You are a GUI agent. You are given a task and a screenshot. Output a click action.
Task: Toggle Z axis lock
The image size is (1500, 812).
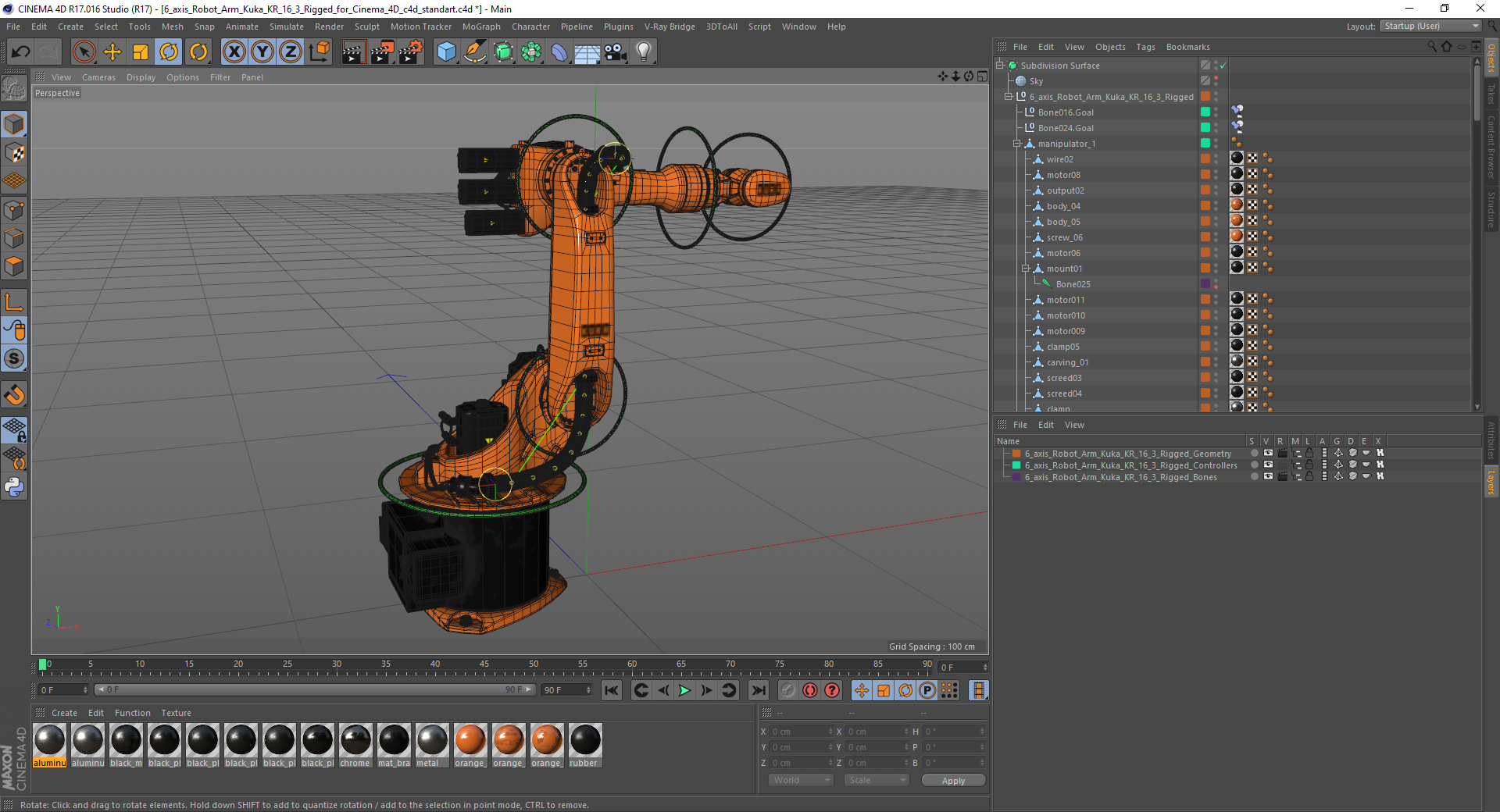(291, 52)
